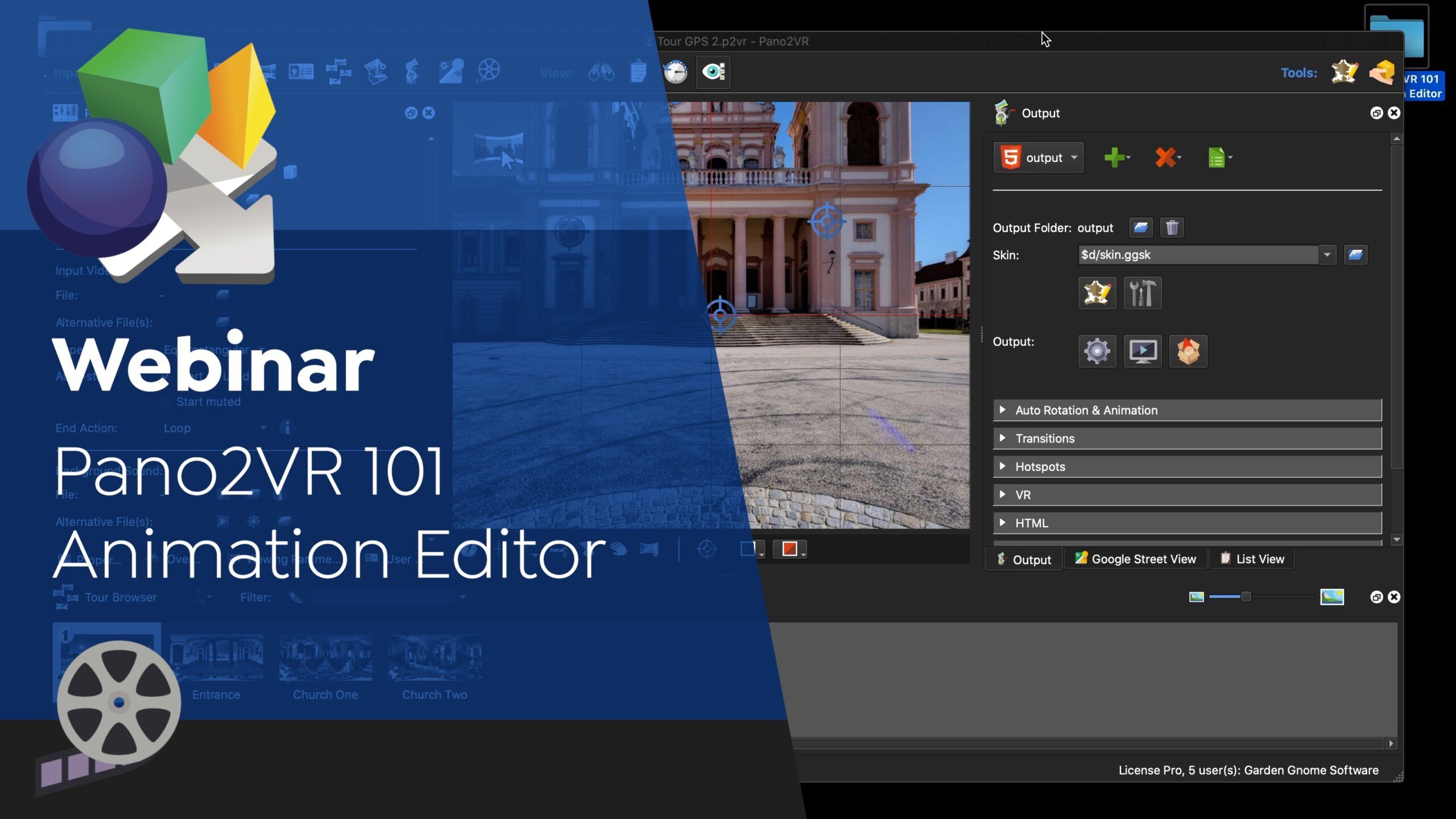Expand the HTML section
Viewport: 1456px width, 819px height.
click(1188, 523)
